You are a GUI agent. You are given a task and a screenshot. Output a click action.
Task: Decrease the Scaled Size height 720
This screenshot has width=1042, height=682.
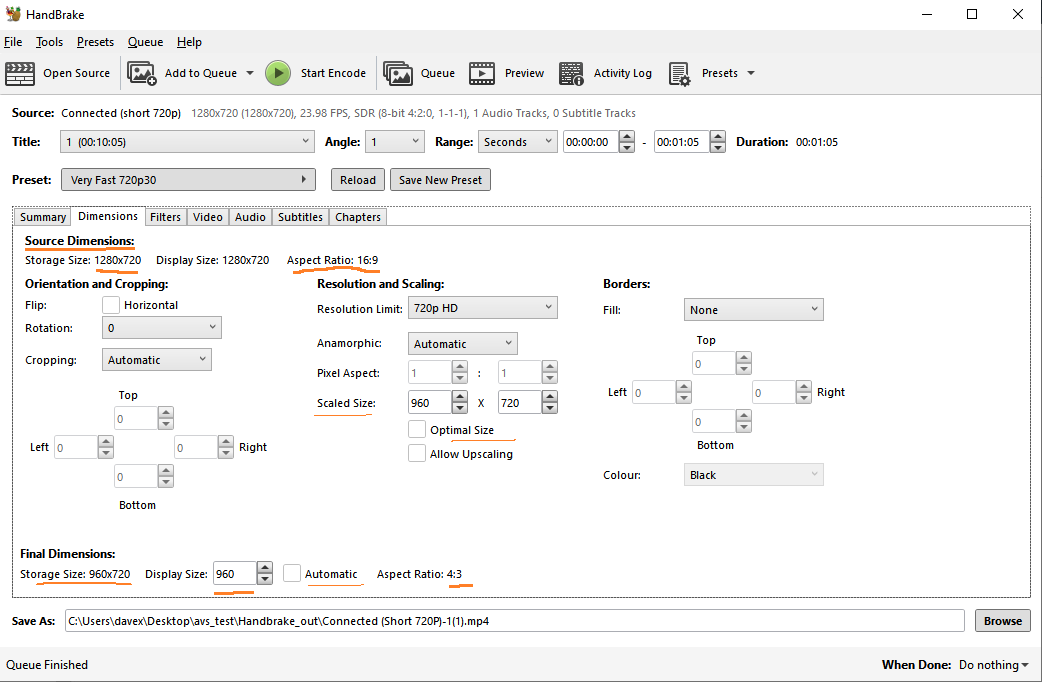[x=550, y=408]
